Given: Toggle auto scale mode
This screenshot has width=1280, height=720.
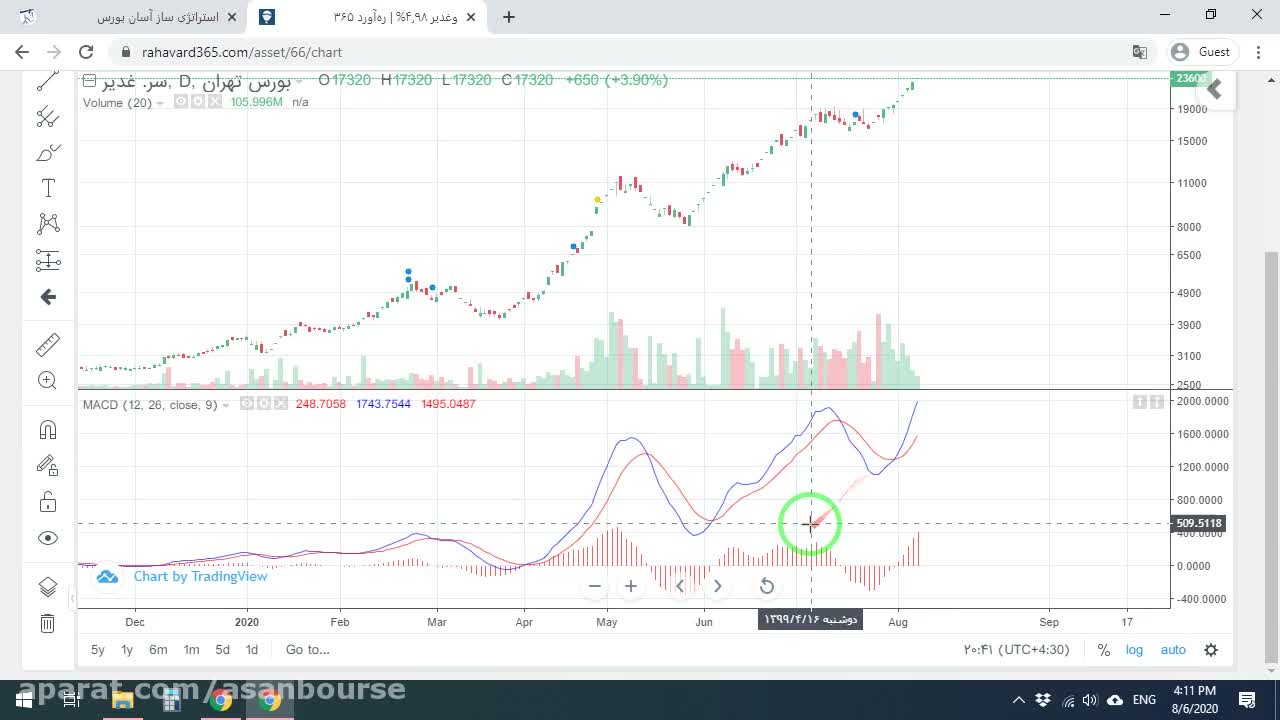Looking at the screenshot, I should coord(1173,650).
